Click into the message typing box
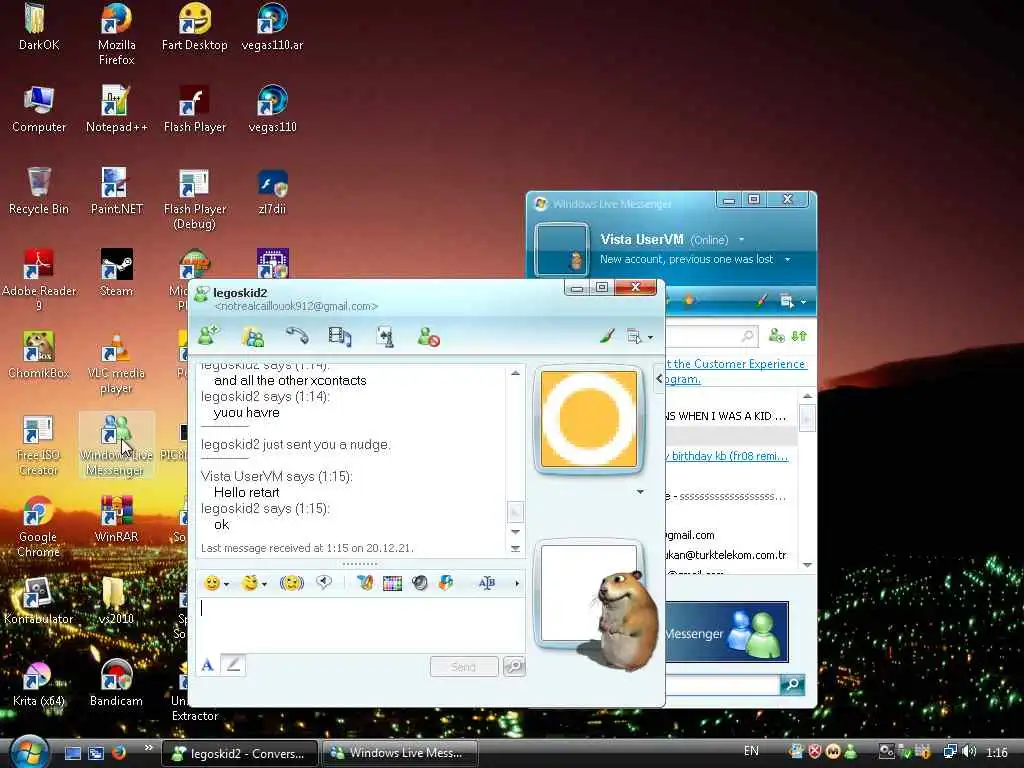 click(x=360, y=623)
